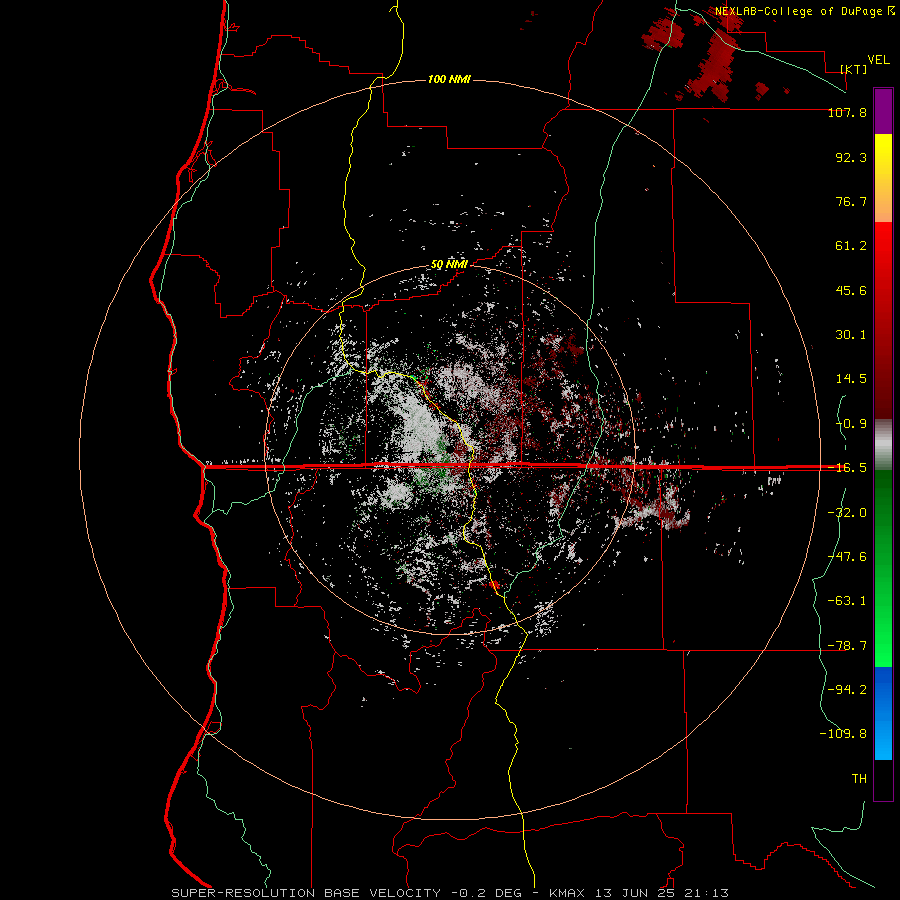Click the yellow band of the color bar
The width and height of the screenshot is (900, 900).
click(883, 155)
